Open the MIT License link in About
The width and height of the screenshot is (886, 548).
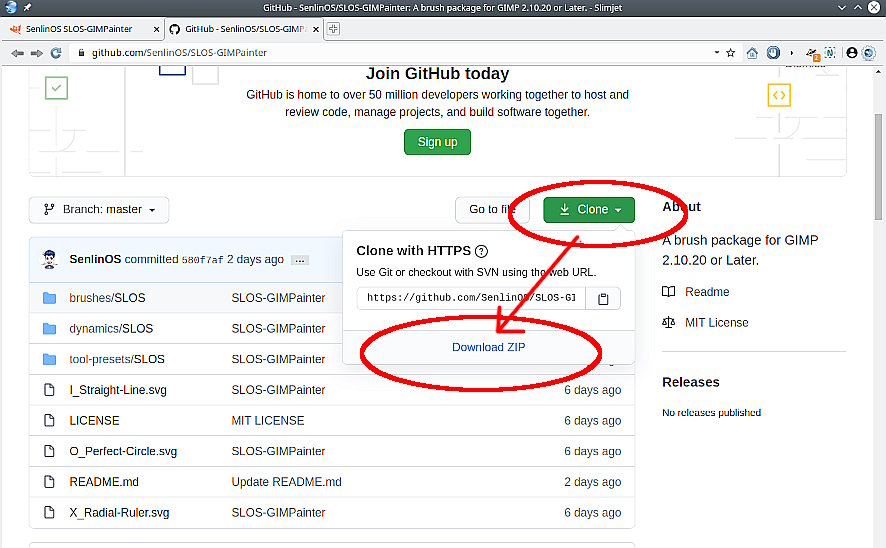click(x=716, y=323)
